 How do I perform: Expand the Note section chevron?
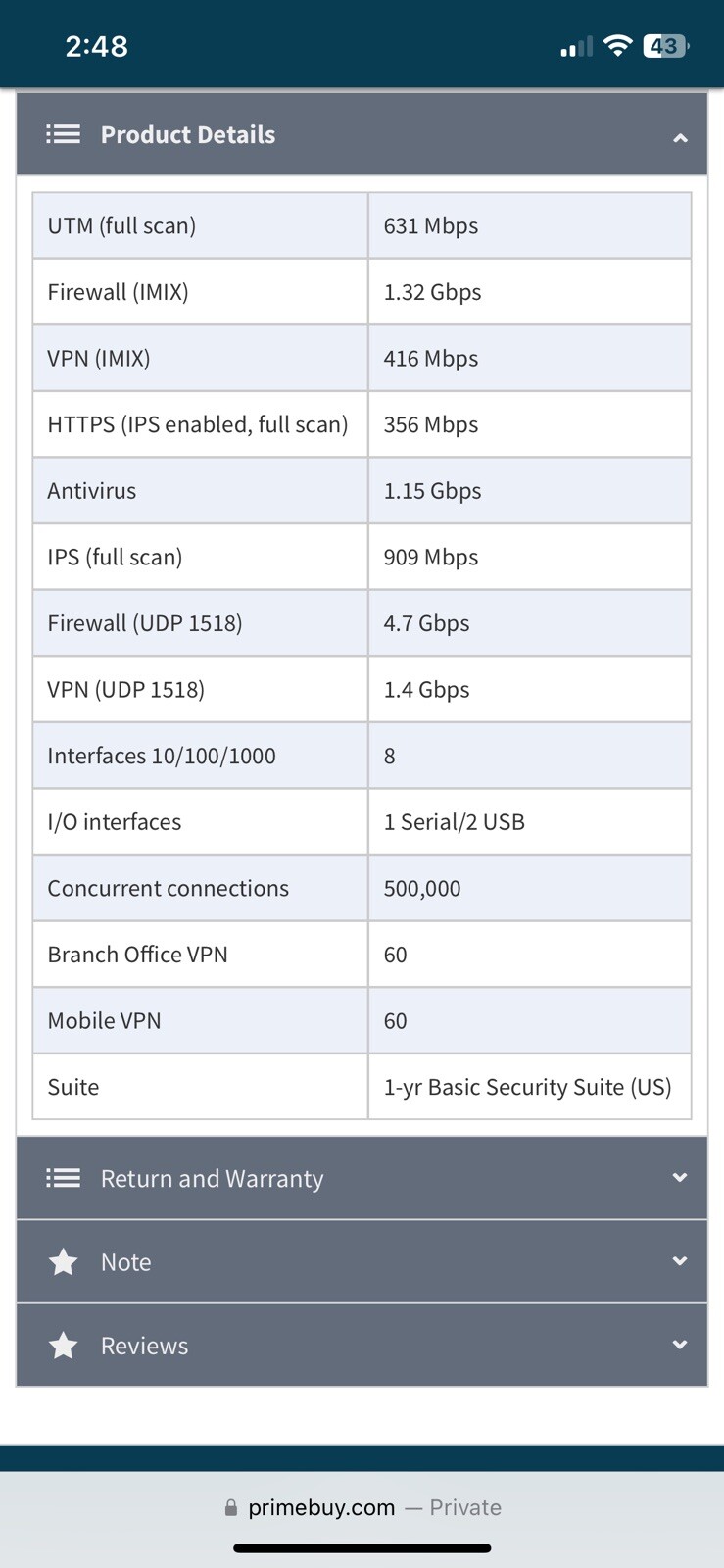(x=680, y=1261)
